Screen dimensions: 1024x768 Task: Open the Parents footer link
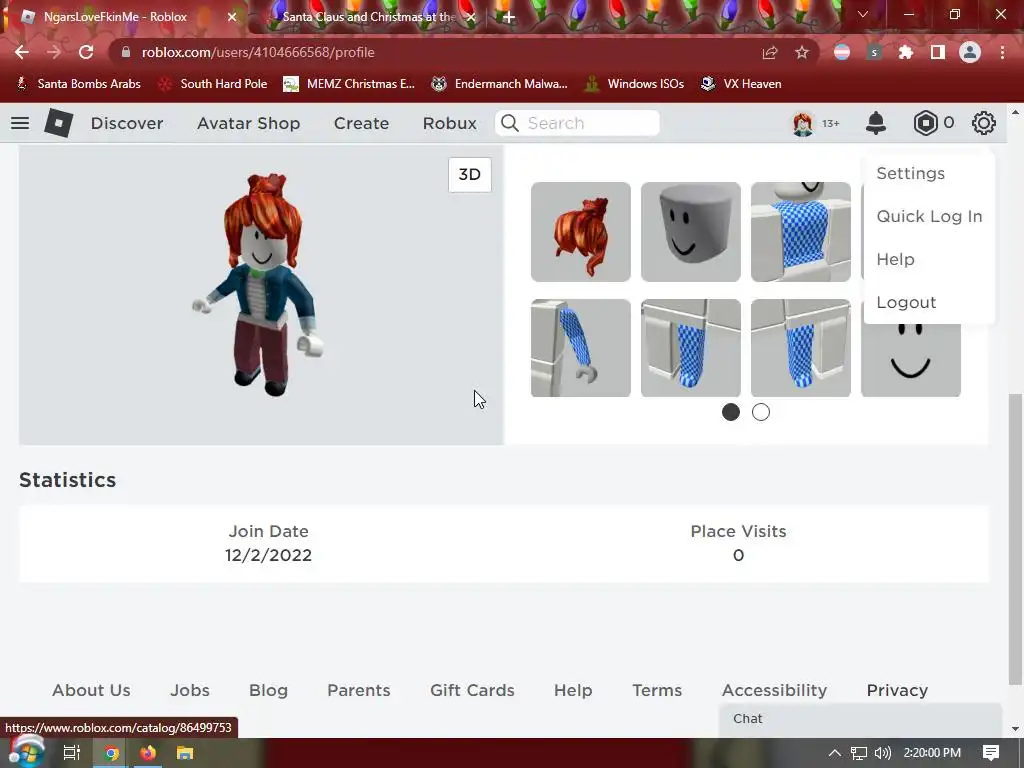coord(359,690)
